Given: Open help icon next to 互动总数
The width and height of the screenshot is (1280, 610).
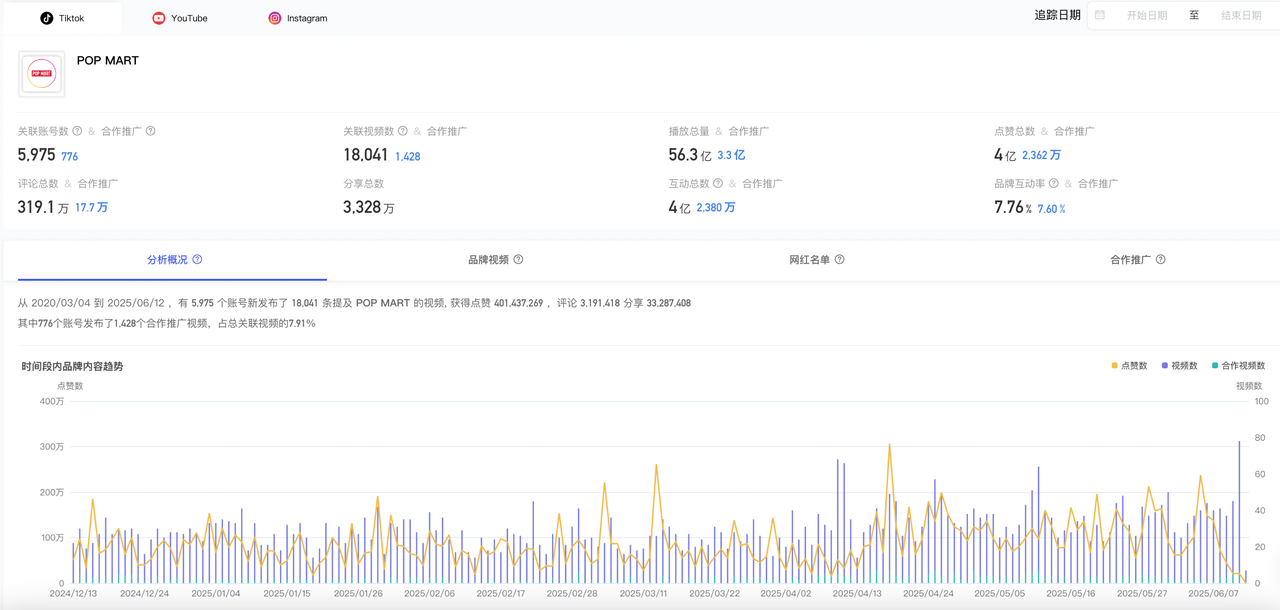Looking at the screenshot, I should point(718,183).
